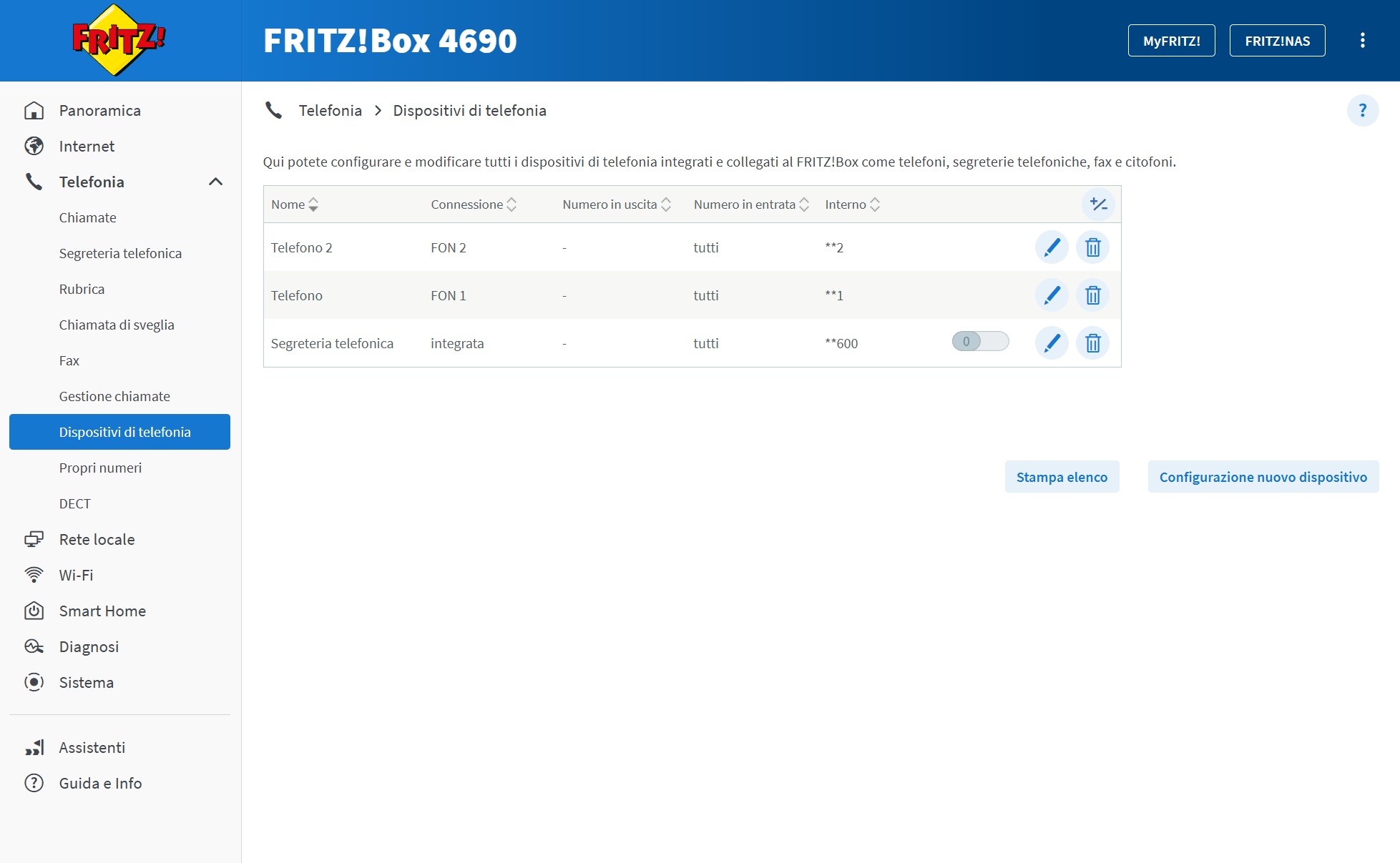This screenshot has width=1400, height=863.
Task: Click the **1 internal number
Action: [x=834, y=295]
